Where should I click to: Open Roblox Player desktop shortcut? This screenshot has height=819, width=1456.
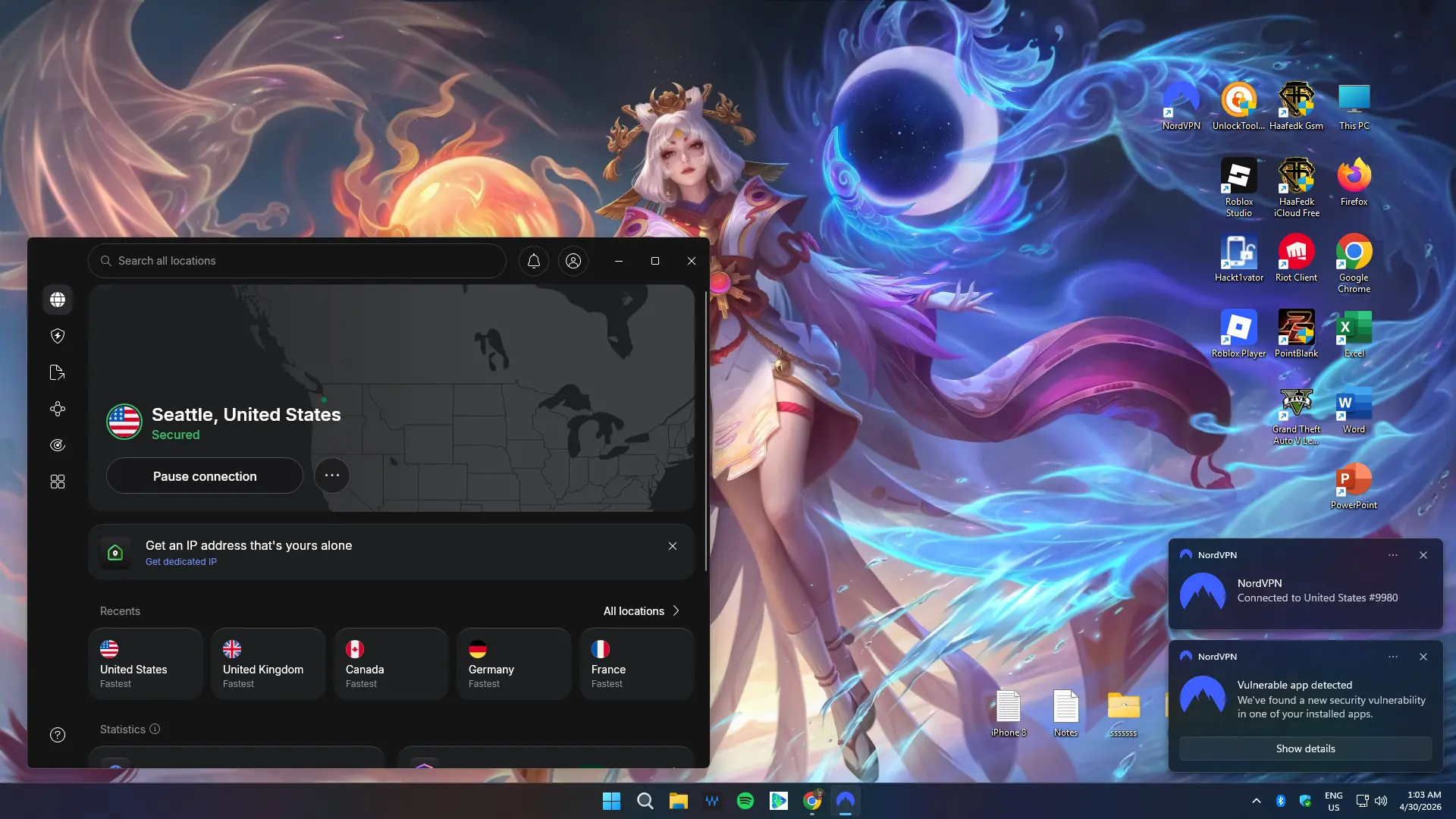pyautogui.click(x=1239, y=334)
